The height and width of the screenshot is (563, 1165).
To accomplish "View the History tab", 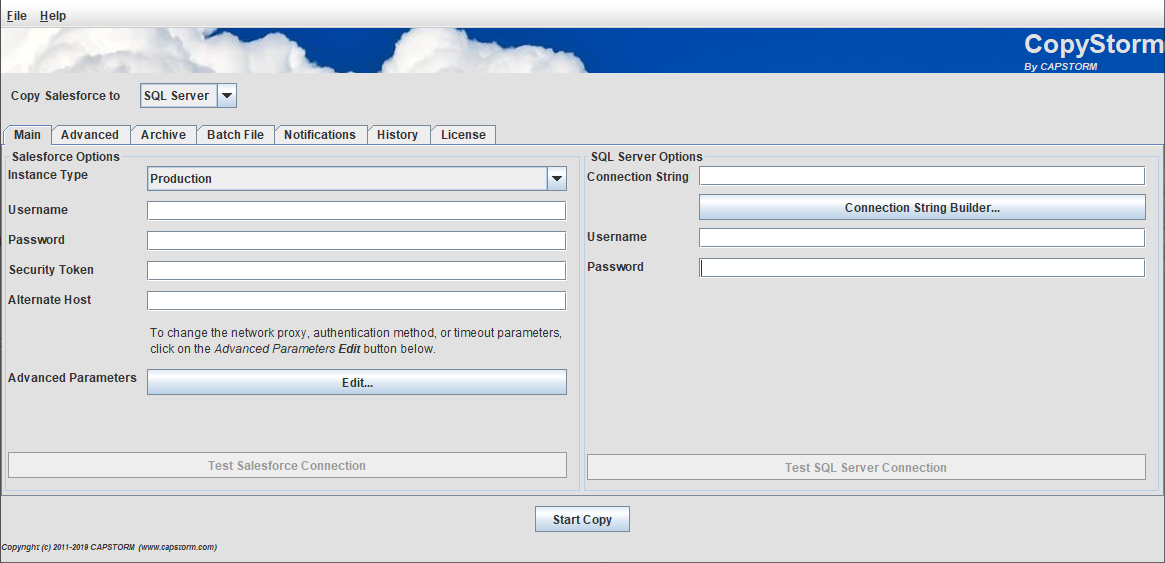I will click(397, 134).
